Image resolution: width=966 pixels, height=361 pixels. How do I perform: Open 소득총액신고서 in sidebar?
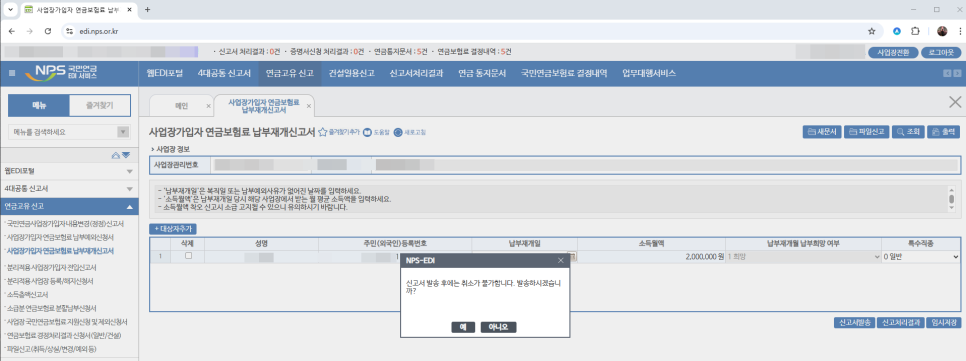[x=26, y=294]
